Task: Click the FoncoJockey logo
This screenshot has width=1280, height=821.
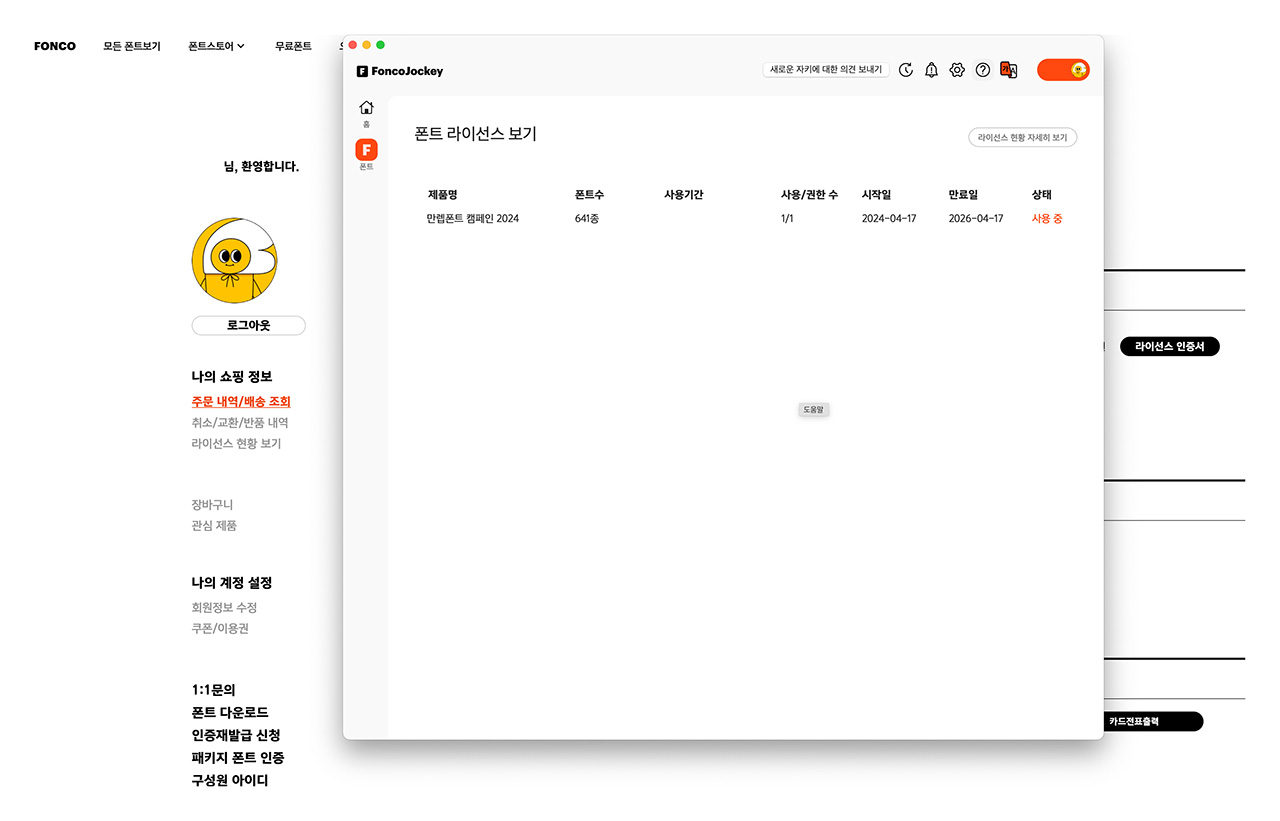Action: coord(400,71)
